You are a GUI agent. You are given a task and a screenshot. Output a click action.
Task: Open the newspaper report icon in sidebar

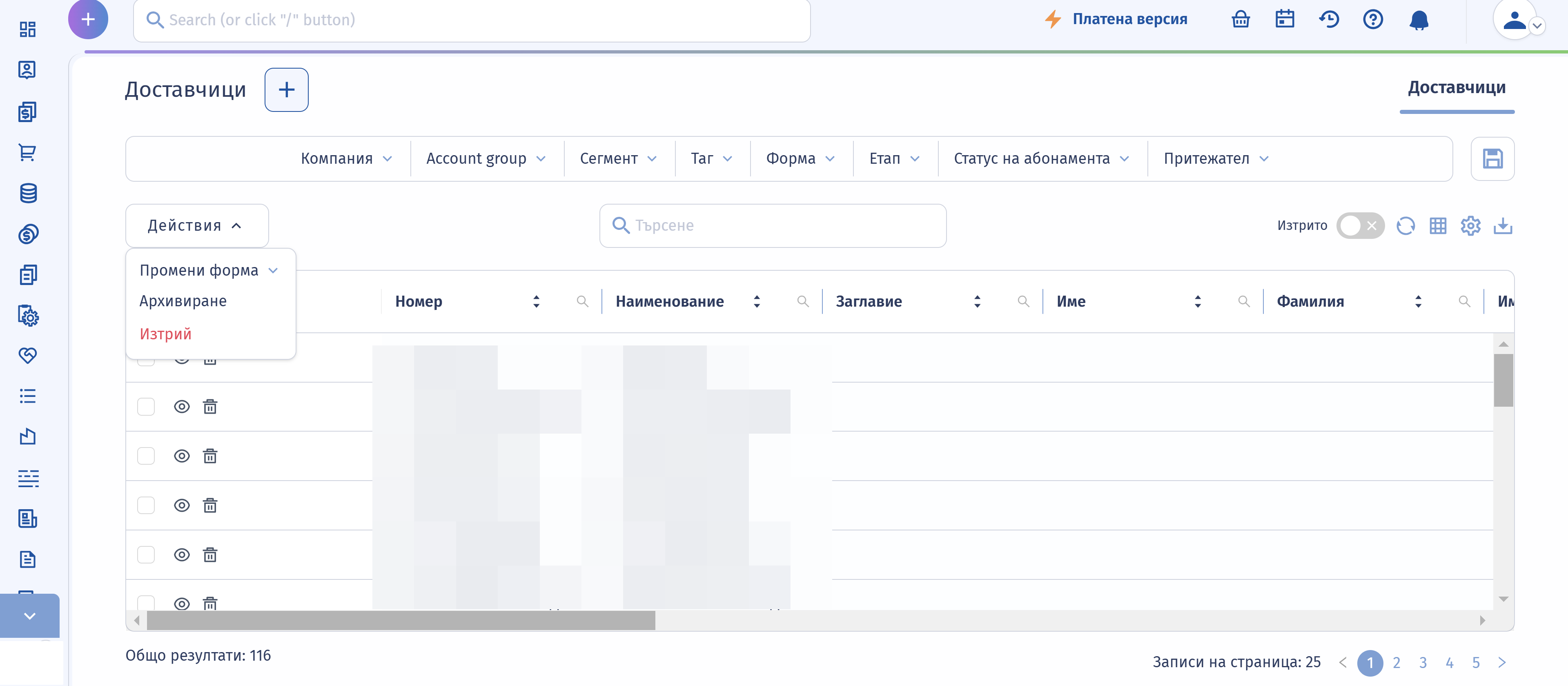click(27, 519)
